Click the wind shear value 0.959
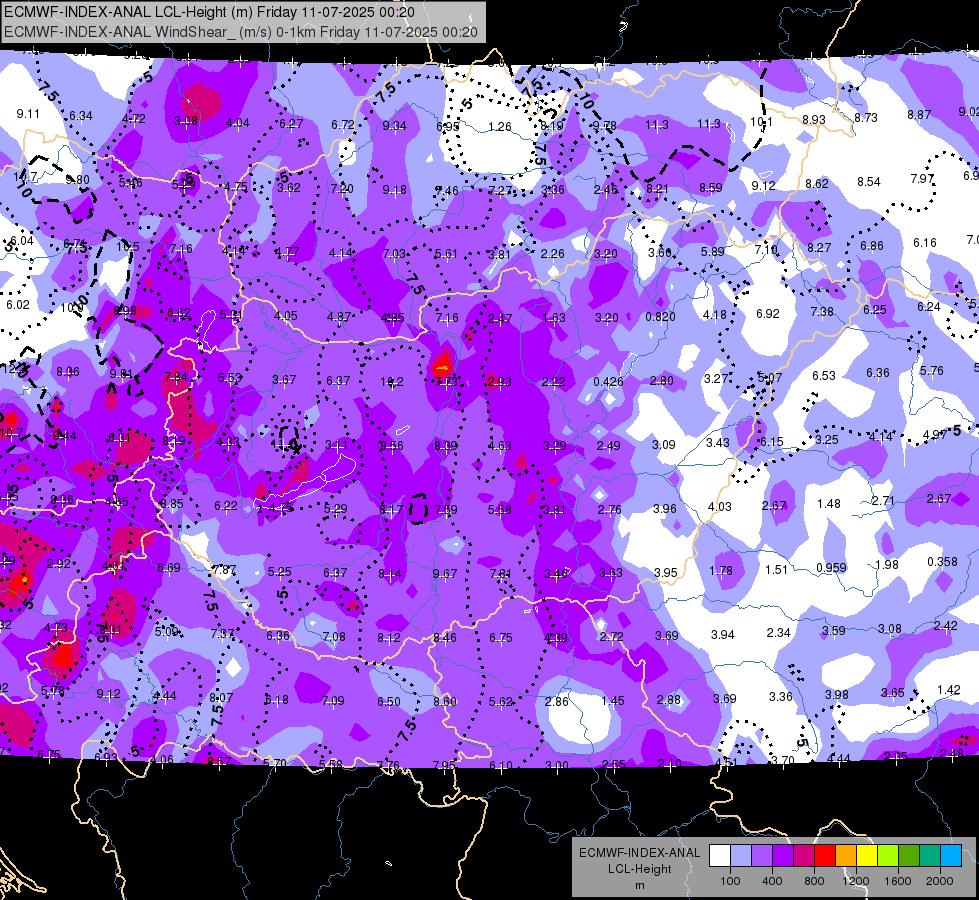Screen dimensions: 979x900 point(832,568)
